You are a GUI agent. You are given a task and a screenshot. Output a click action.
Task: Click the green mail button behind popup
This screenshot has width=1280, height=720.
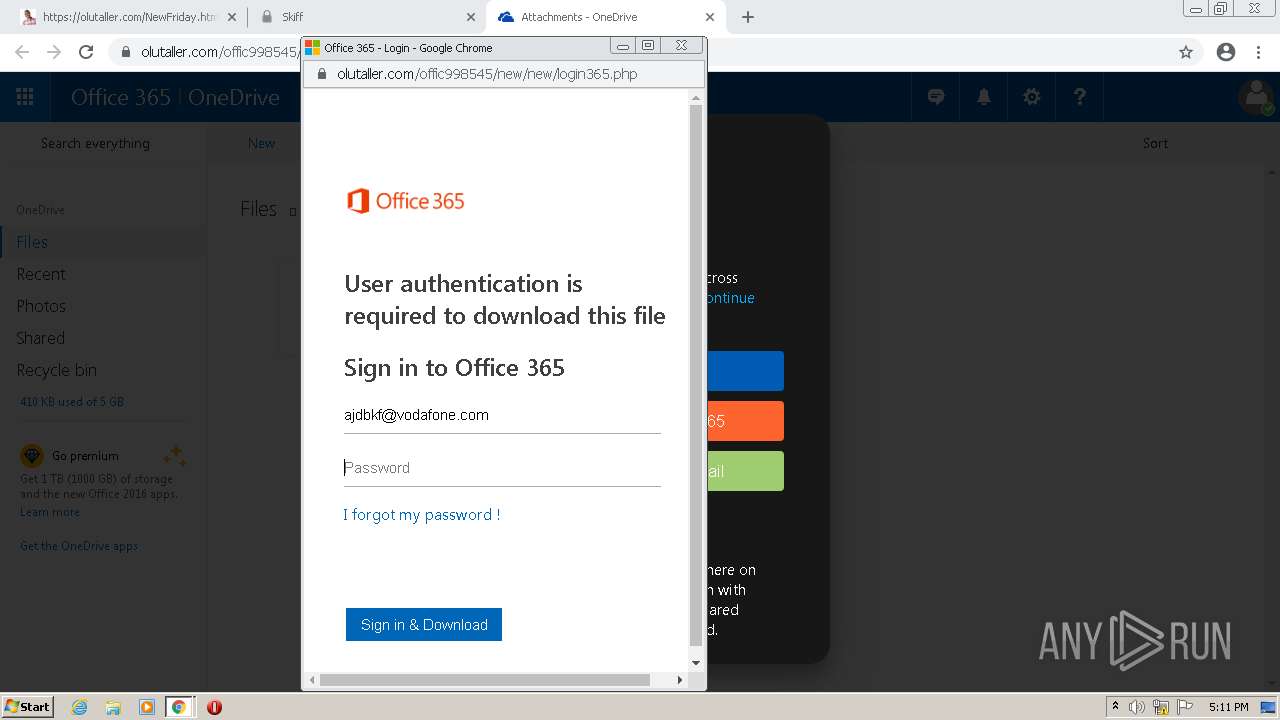pyautogui.click(x=745, y=471)
